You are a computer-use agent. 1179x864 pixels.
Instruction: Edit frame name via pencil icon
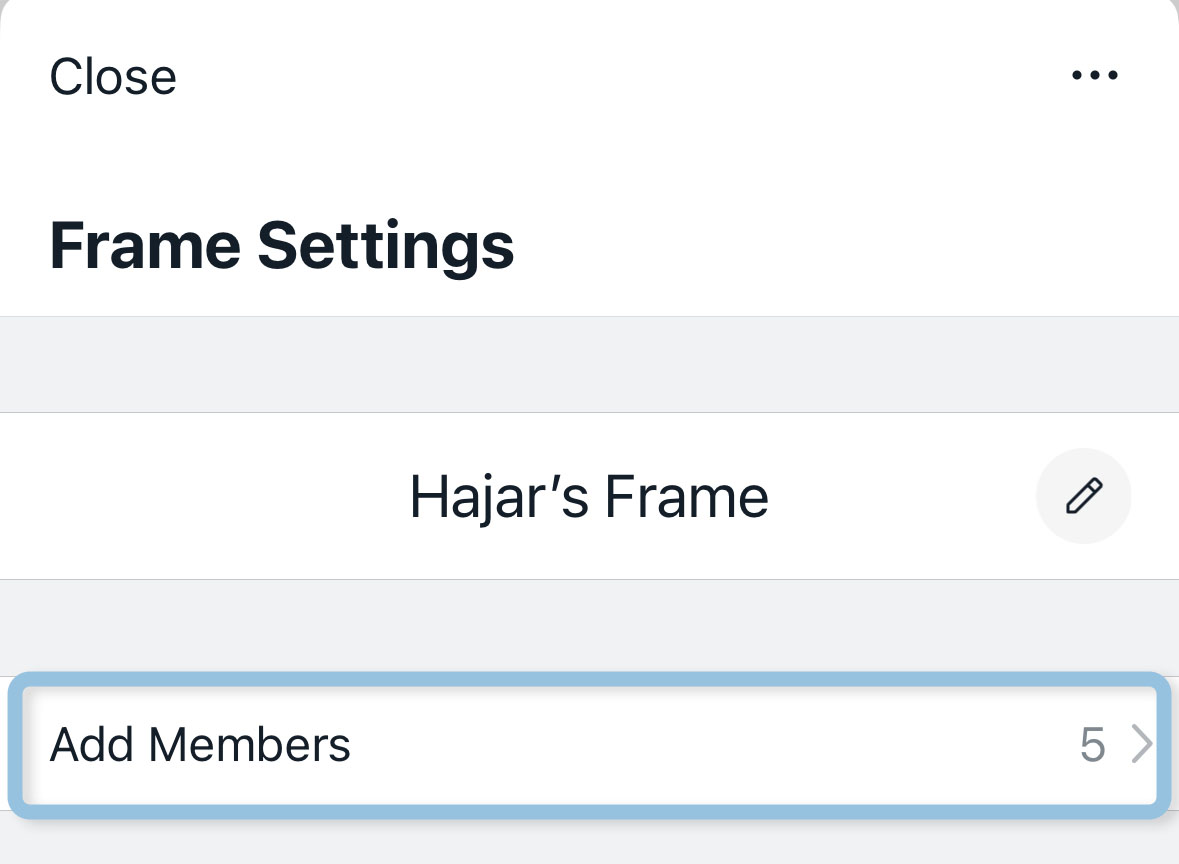[x=1084, y=496]
